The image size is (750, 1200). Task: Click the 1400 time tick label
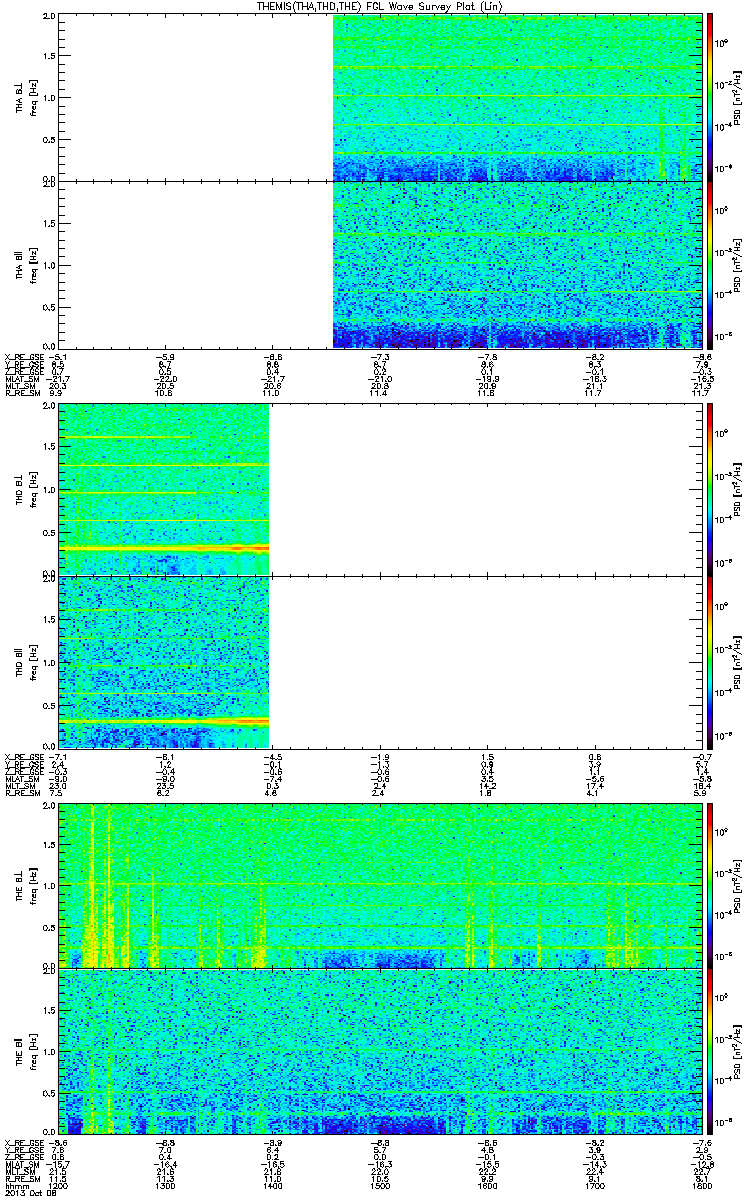pos(273,1186)
